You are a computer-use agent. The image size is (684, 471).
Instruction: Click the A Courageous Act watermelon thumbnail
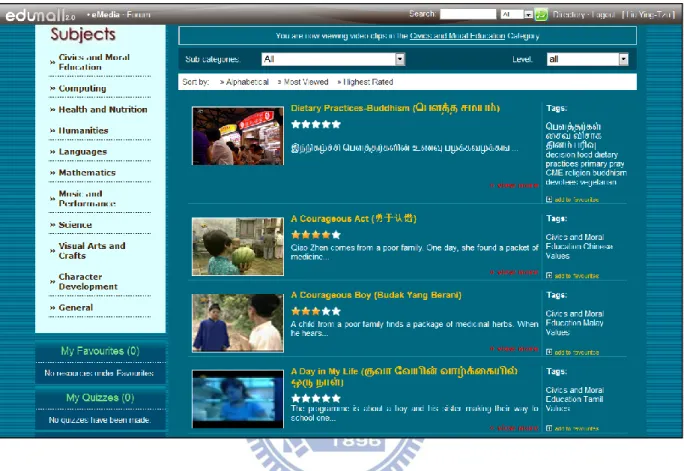click(x=238, y=246)
